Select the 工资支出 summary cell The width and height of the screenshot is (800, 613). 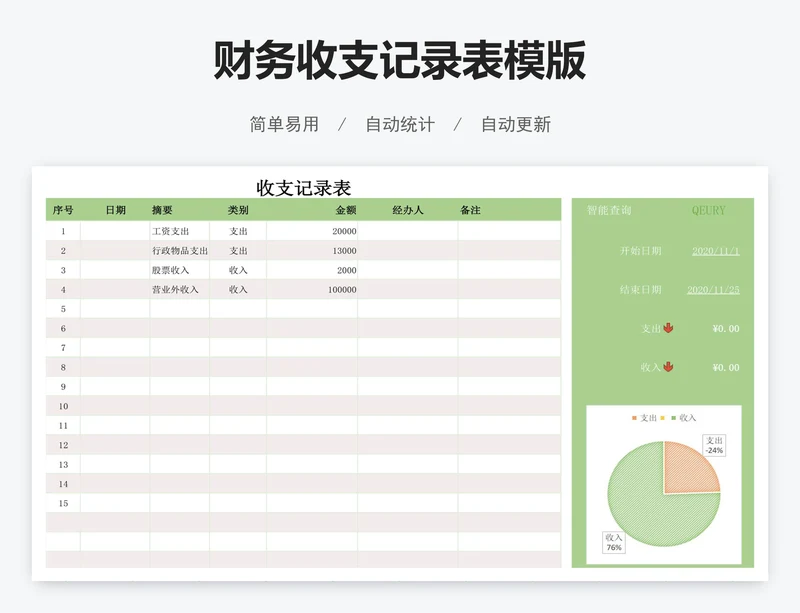tap(180, 231)
